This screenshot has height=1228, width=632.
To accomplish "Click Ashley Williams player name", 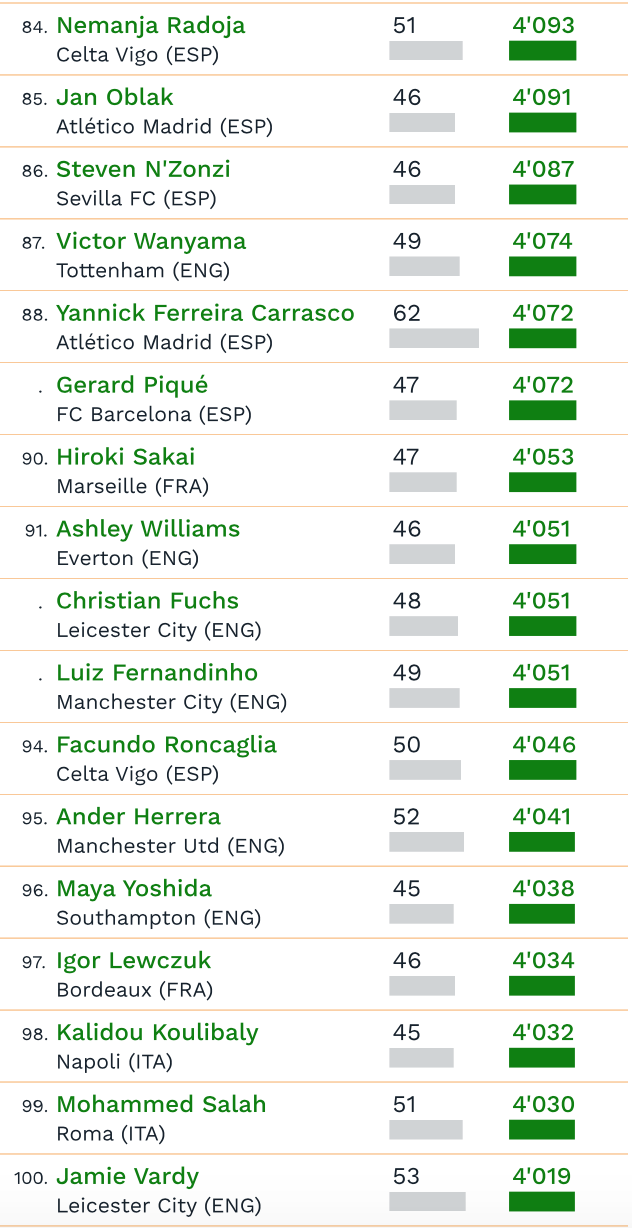I will tap(148, 530).
